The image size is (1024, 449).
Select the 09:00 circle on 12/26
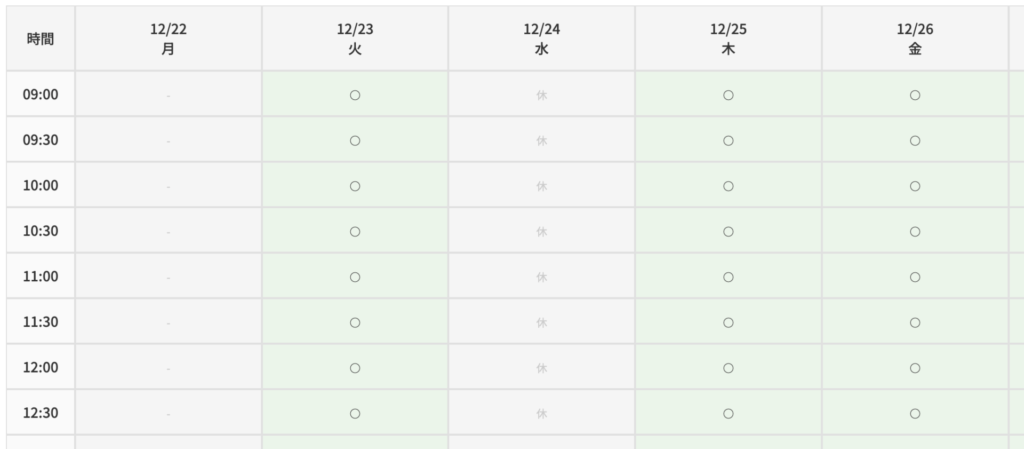click(915, 95)
